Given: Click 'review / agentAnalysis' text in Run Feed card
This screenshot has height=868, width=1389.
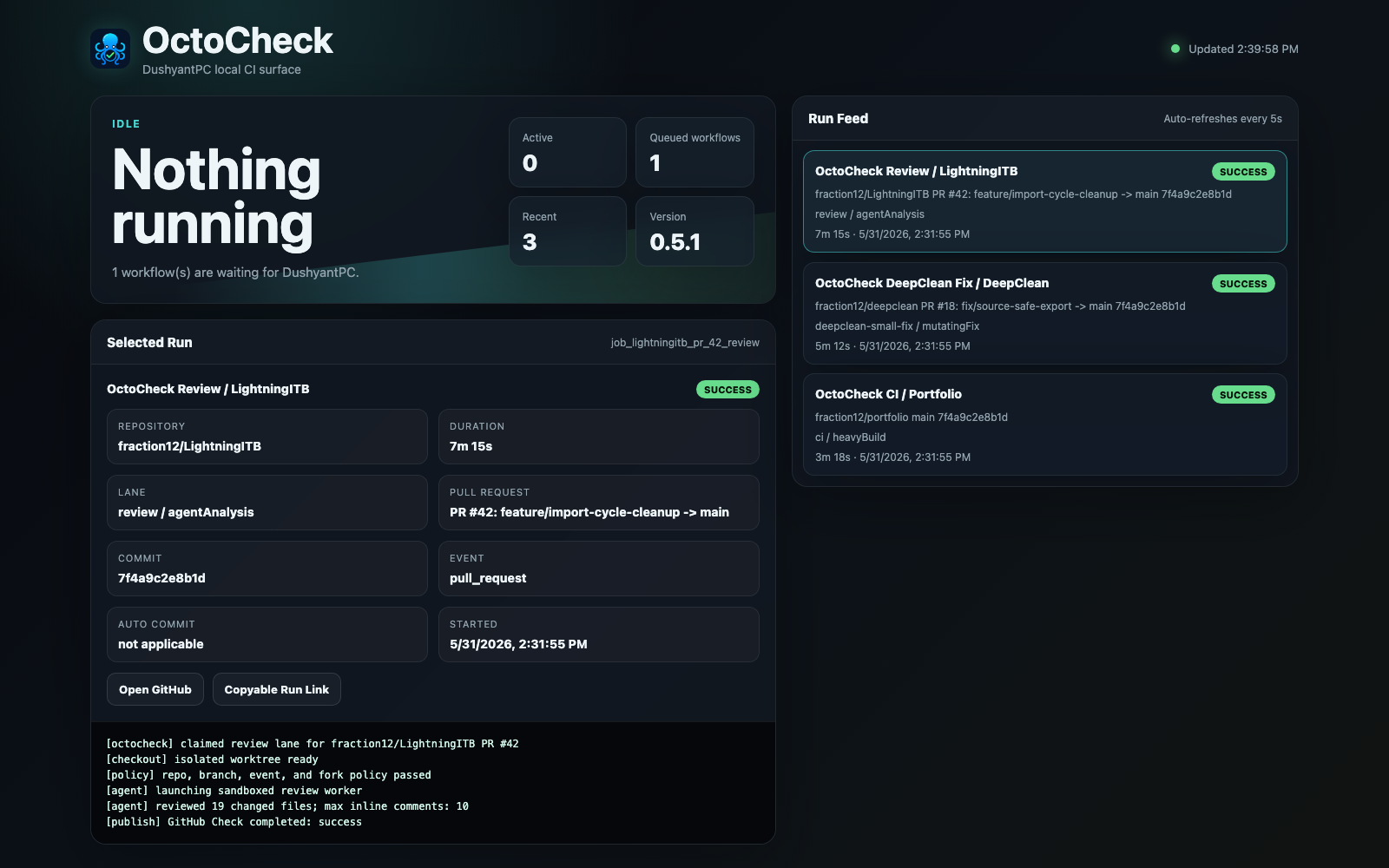Looking at the screenshot, I should click(870, 214).
